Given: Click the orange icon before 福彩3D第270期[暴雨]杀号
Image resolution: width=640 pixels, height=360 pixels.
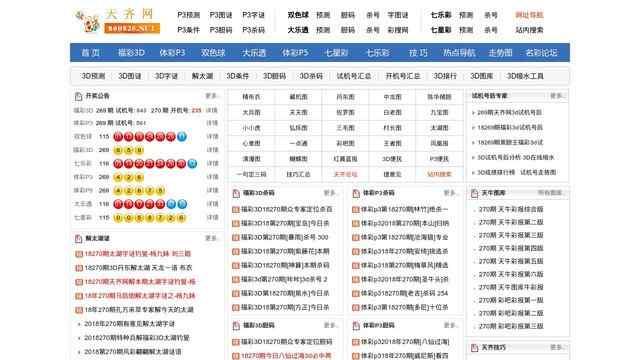Looking at the screenshot, I should 236,238.
